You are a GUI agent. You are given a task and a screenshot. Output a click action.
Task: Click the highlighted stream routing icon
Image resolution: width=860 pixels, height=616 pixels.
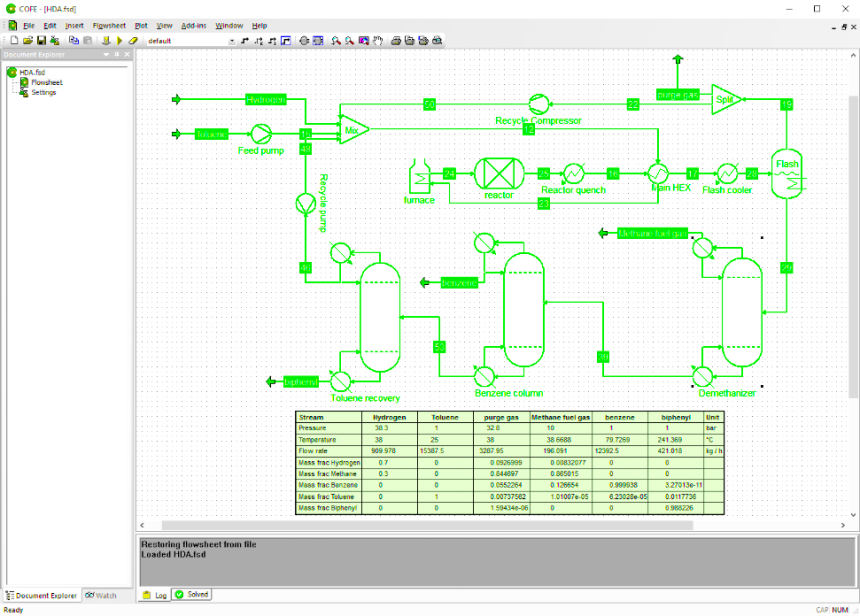coord(286,41)
